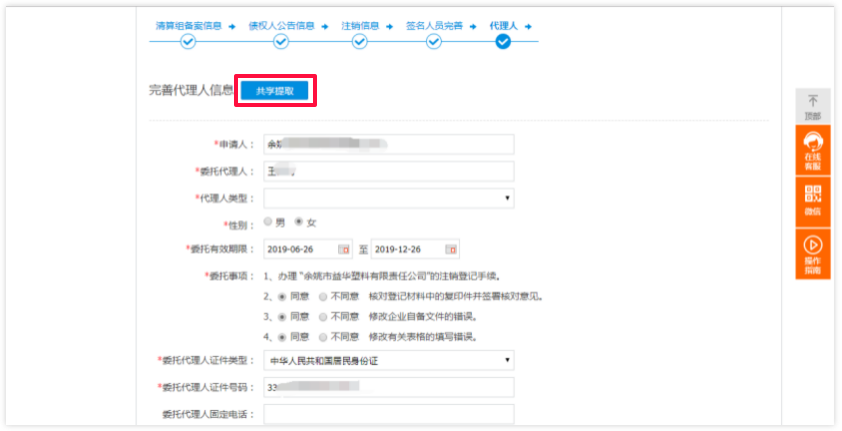
Task: Open 在线客服 online support icon
Action: point(812,148)
